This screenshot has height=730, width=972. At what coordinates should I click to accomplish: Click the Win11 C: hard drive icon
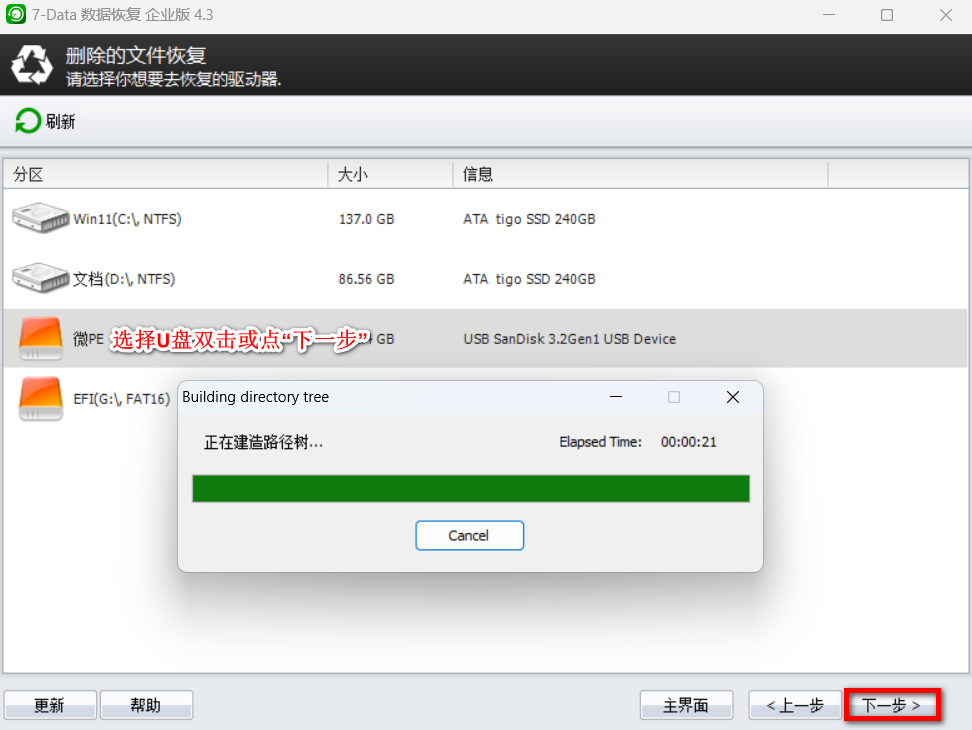point(40,218)
